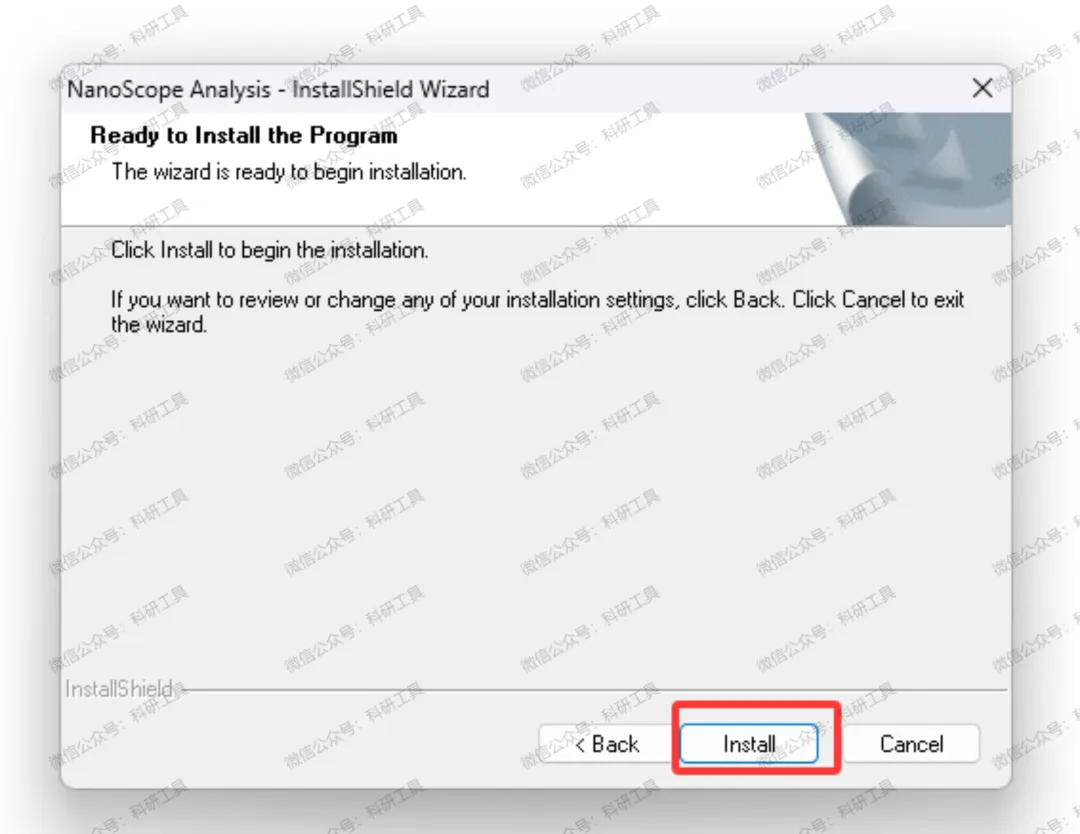Select the NanoScope Analysis title bar text
This screenshot has width=1080, height=834.
click(278, 90)
